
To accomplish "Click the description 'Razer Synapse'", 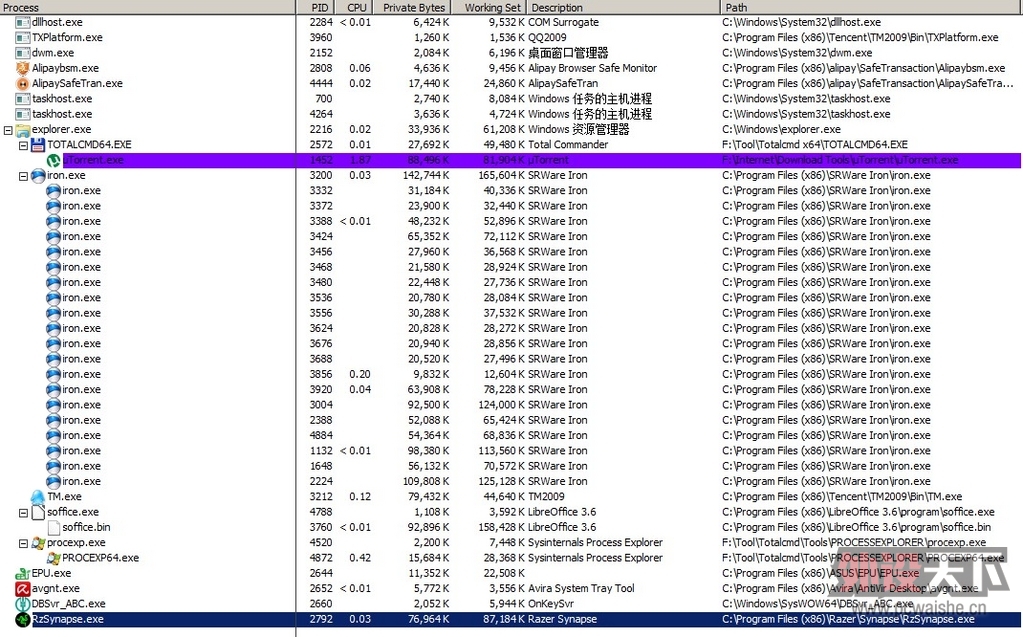I will [562, 619].
